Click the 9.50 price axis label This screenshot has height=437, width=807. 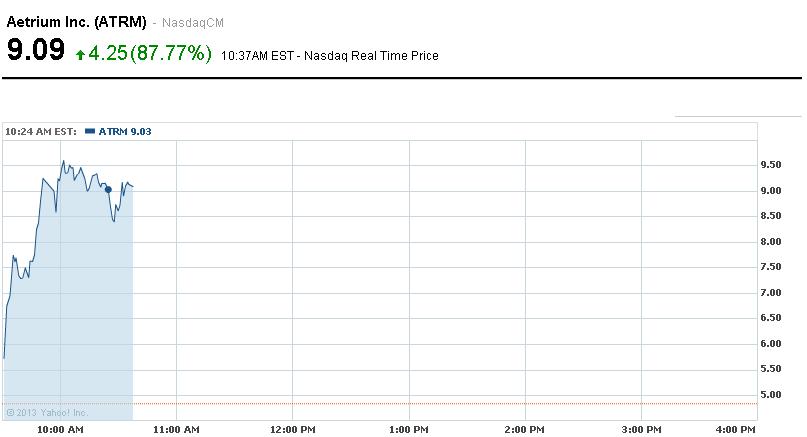tap(777, 165)
